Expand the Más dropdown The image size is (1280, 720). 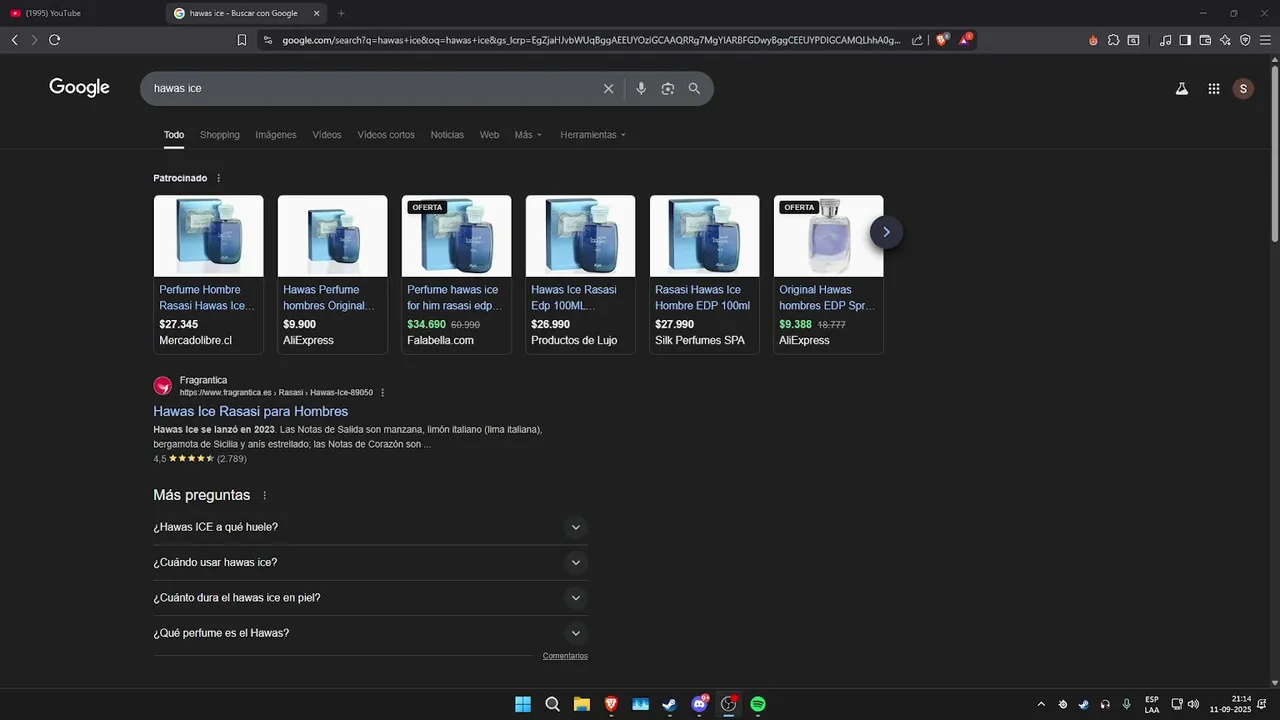(528, 135)
